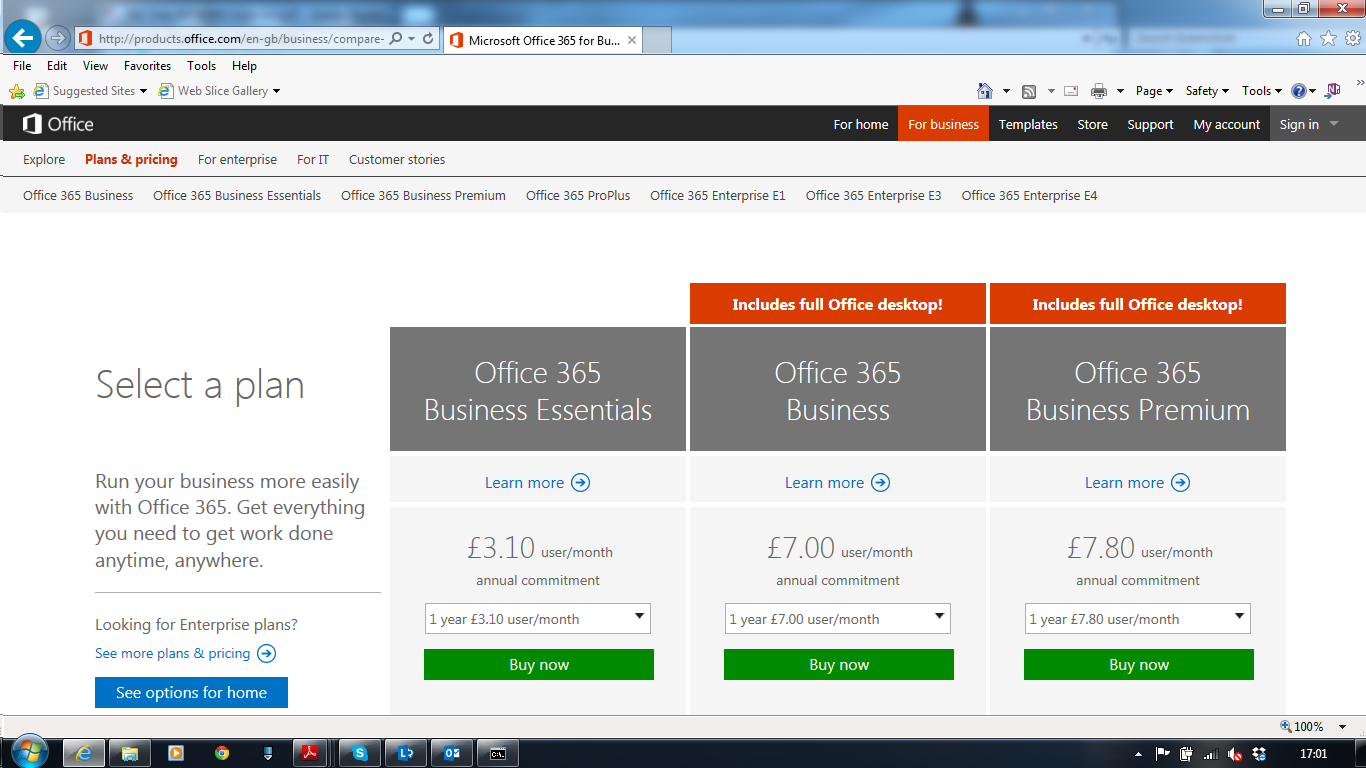Click the browser Forward arrow button
Image resolution: width=1366 pixels, height=768 pixels.
tap(58, 39)
